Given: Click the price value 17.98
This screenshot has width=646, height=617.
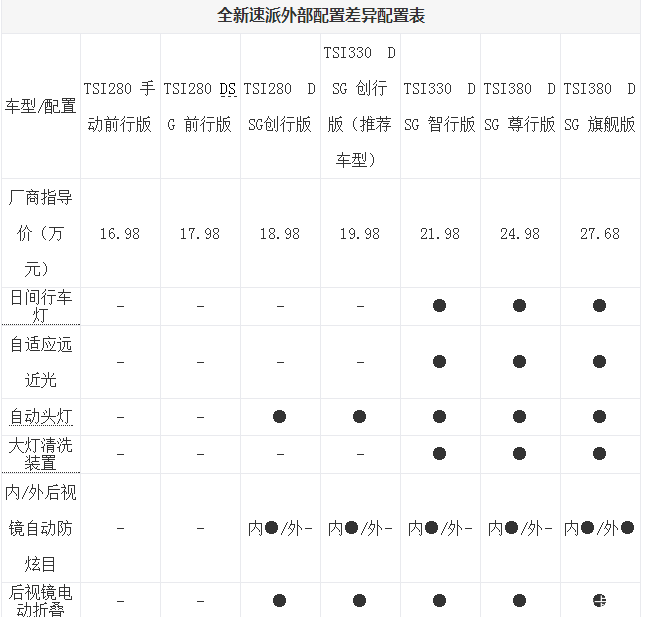Looking at the screenshot, I should tap(200, 234).
